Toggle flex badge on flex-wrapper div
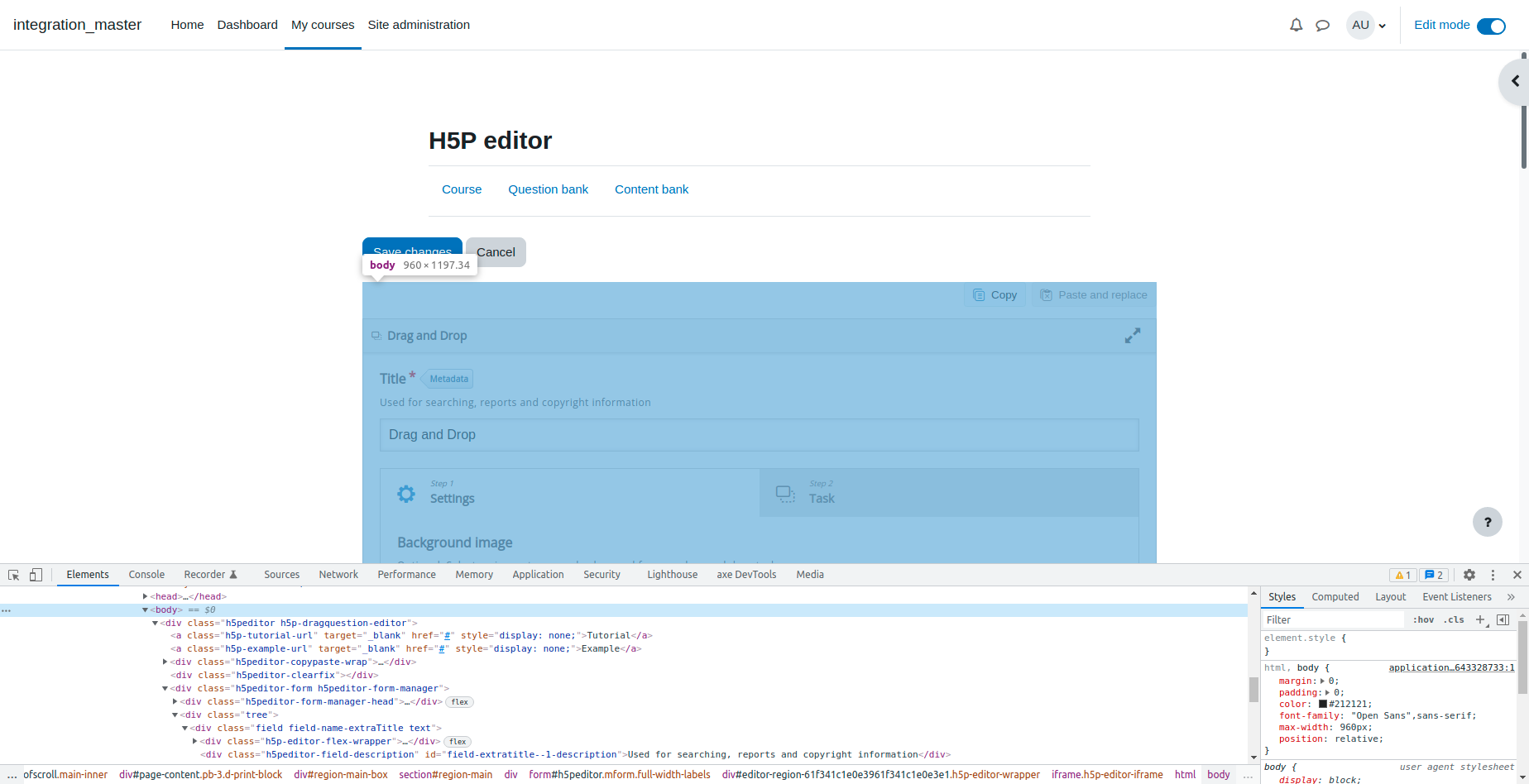Image resolution: width=1529 pixels, height=784 pixels. pos(458,742)
